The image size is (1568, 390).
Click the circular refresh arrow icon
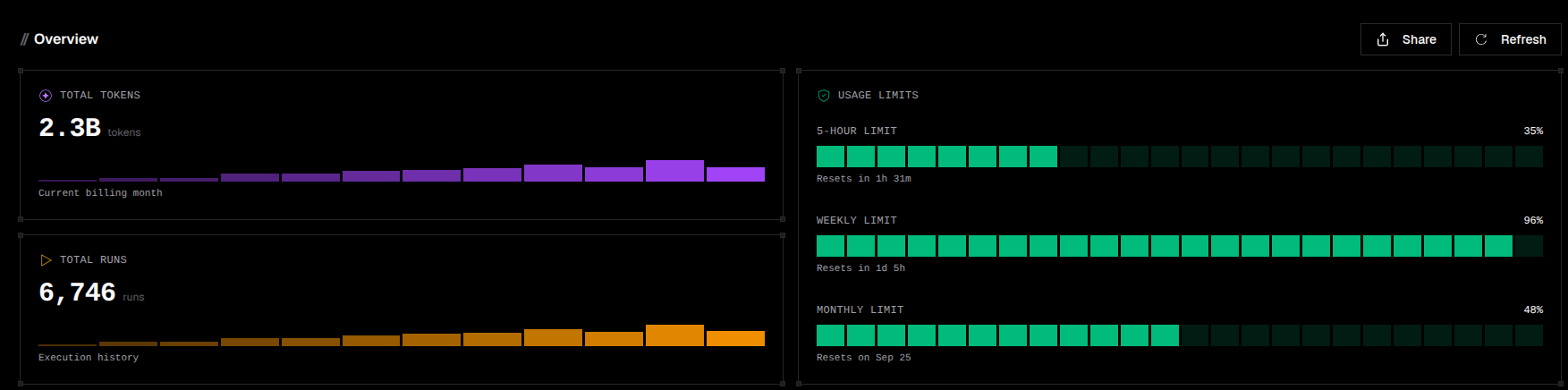click(x=1481, y=39)
